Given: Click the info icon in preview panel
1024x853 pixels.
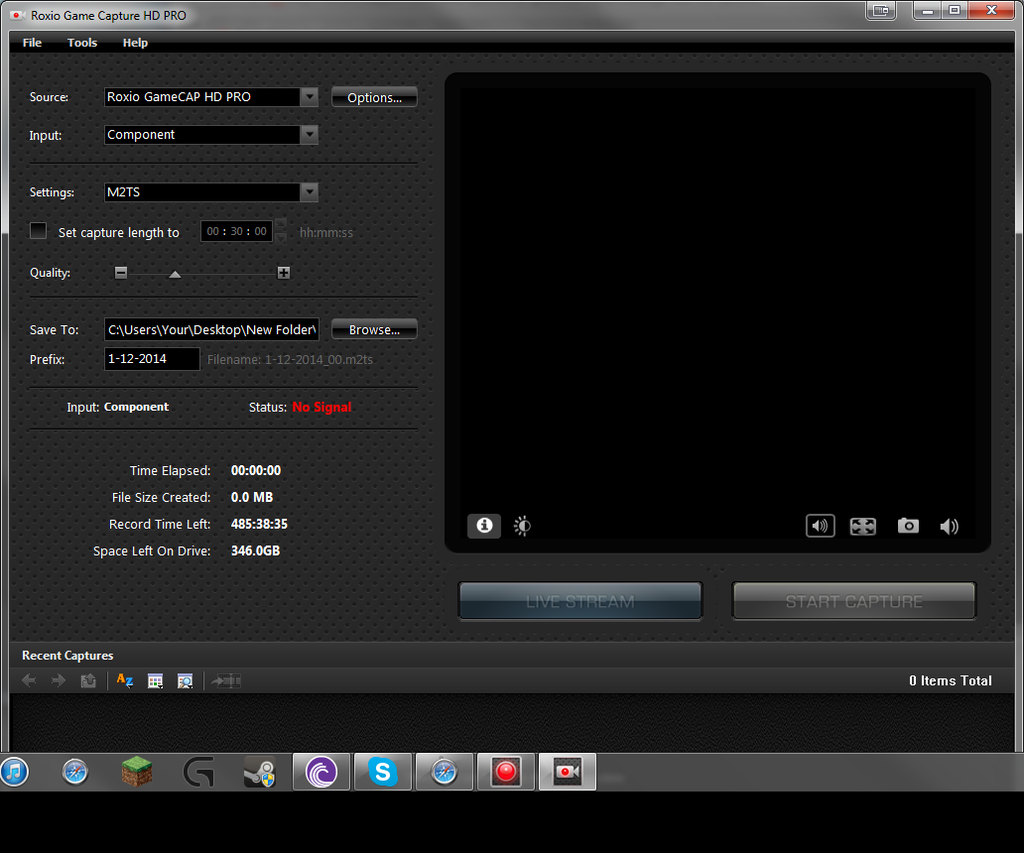Looking at the screenshot, I should 484,525.
